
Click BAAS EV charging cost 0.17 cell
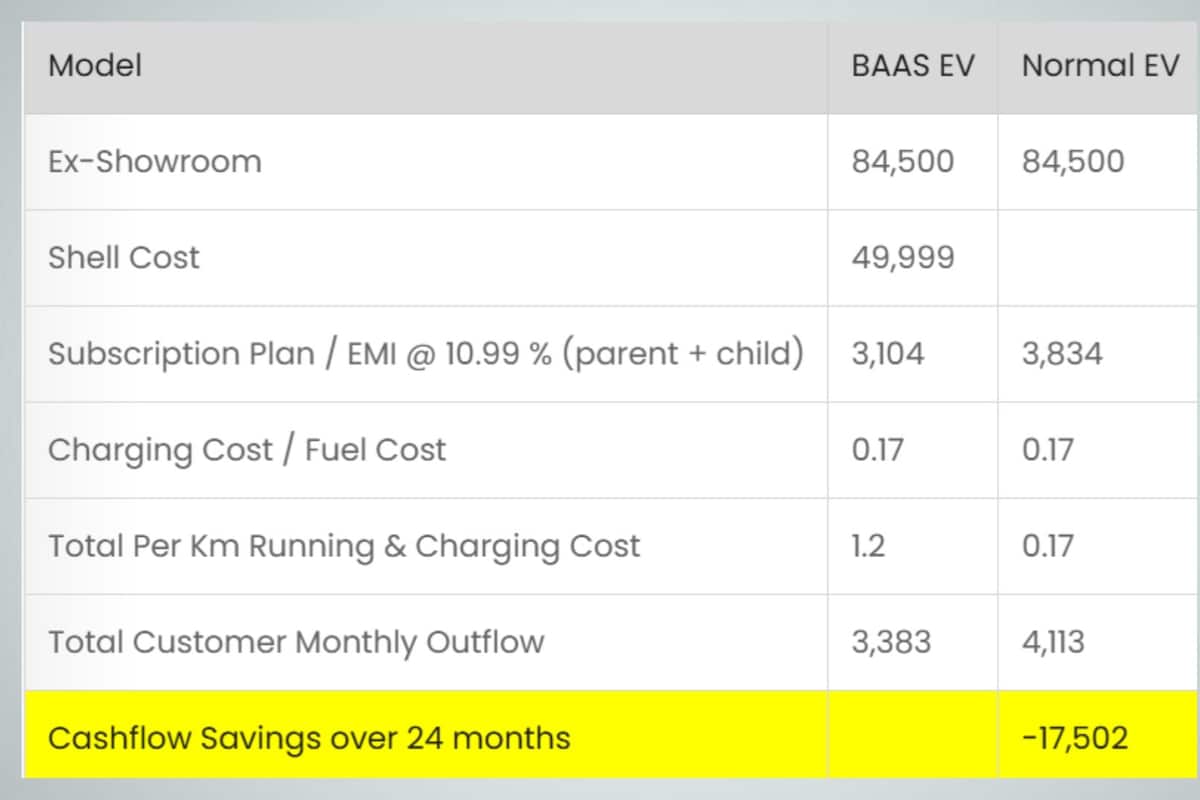click(877, 450)
